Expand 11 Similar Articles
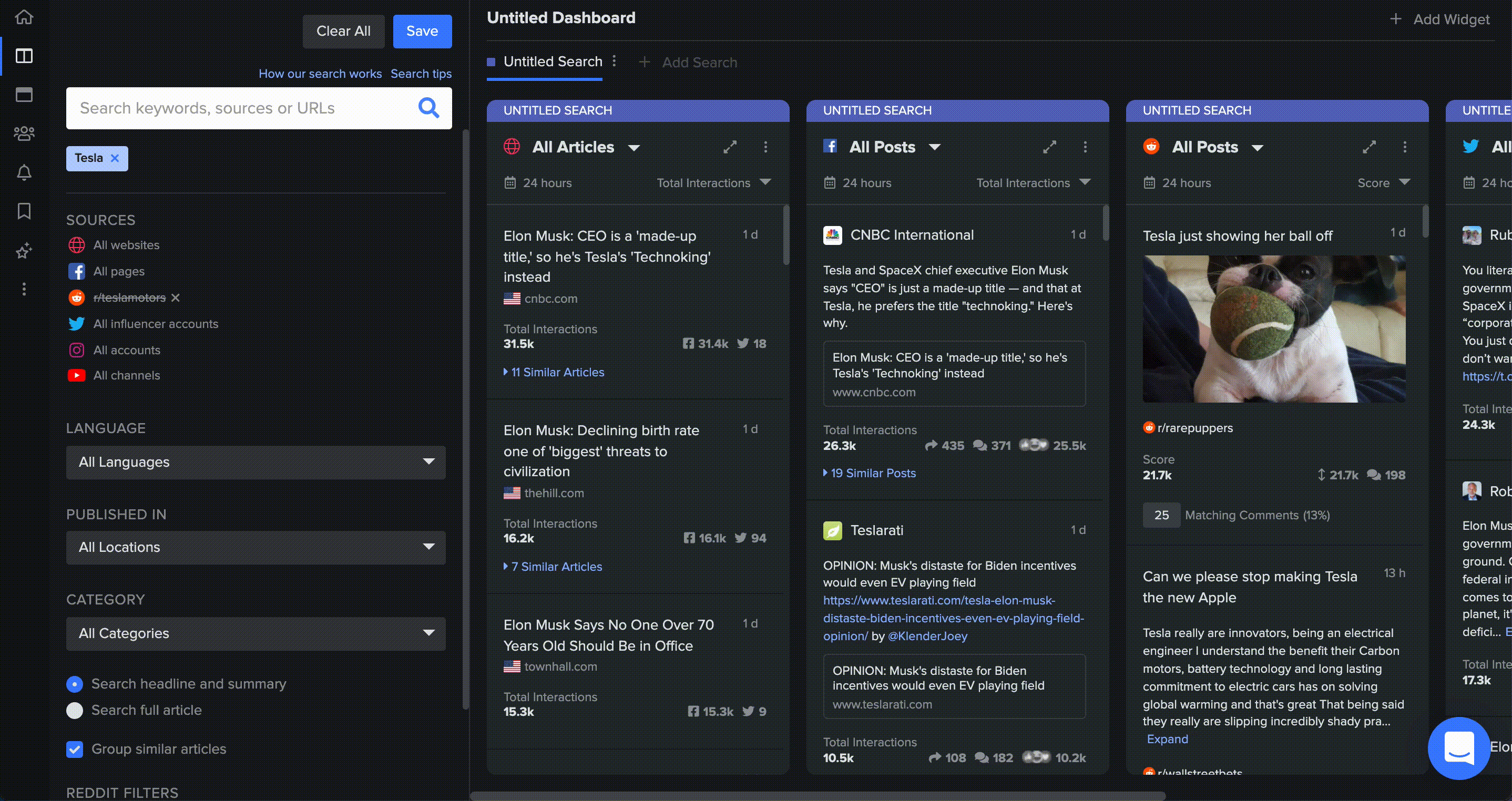This screenshot has height=801, width=1512. pyautogui.click(x=554, y=372)
